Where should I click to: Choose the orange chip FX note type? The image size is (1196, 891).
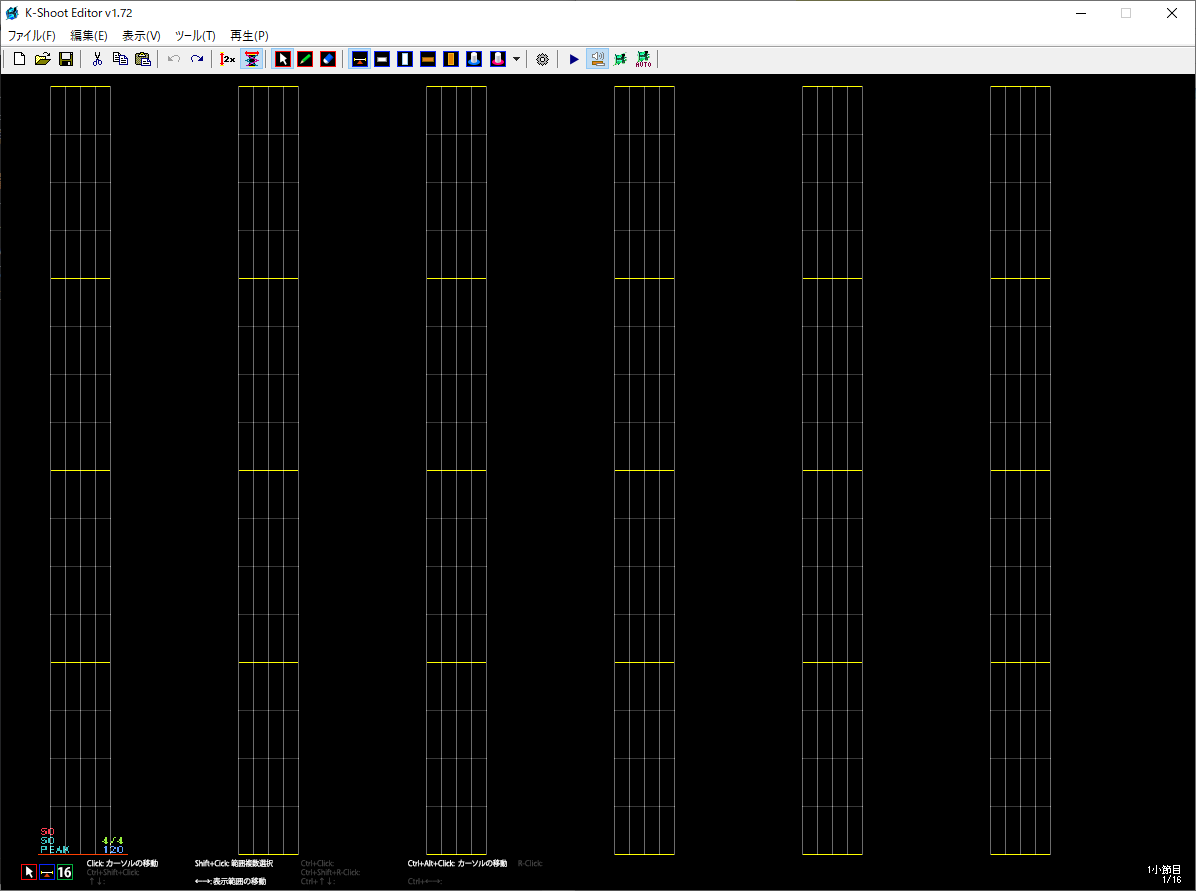click(428, 59)
